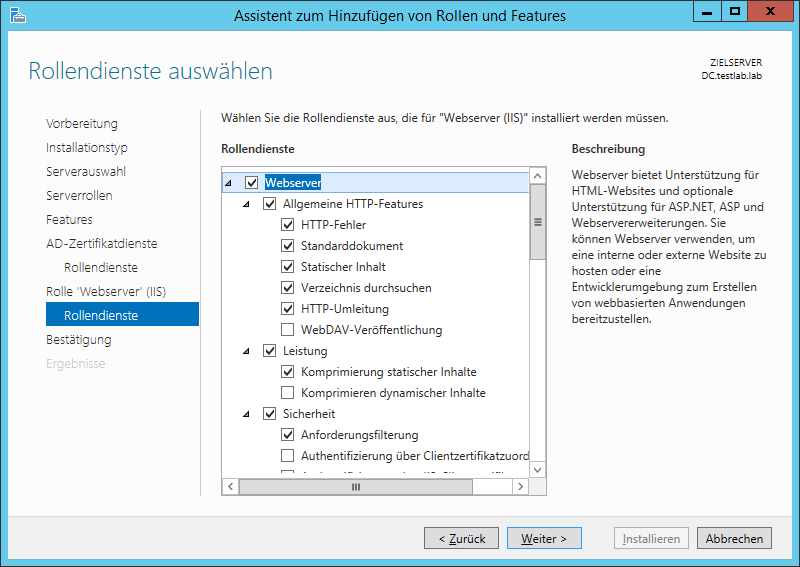The height and width of the screenshot is (567, 800).
Task: Click the vertical scrollbar thumb
Action: [x=537, y=222]
